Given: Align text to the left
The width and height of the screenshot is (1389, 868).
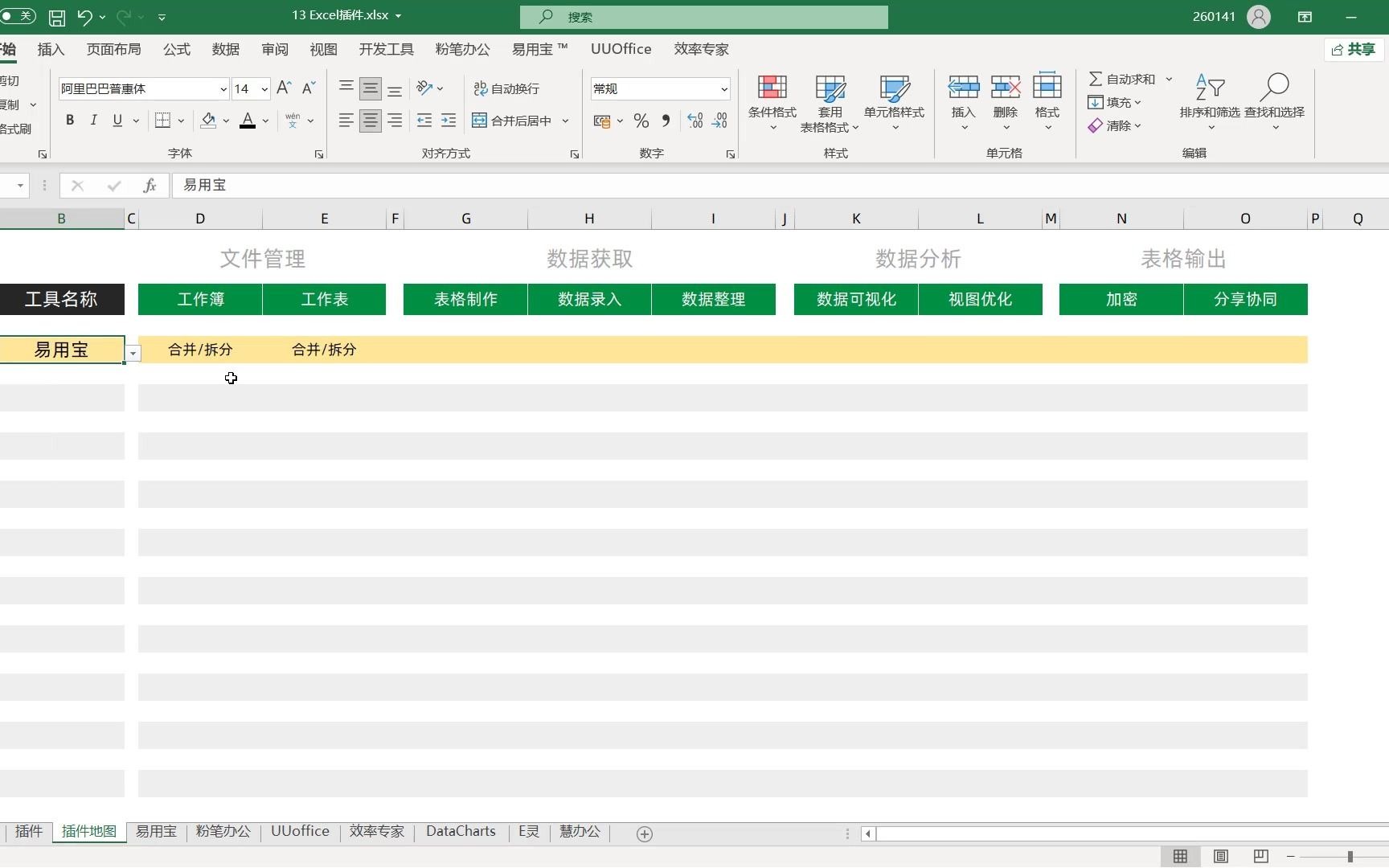Looking at the screenshot, I should point(346,121).
